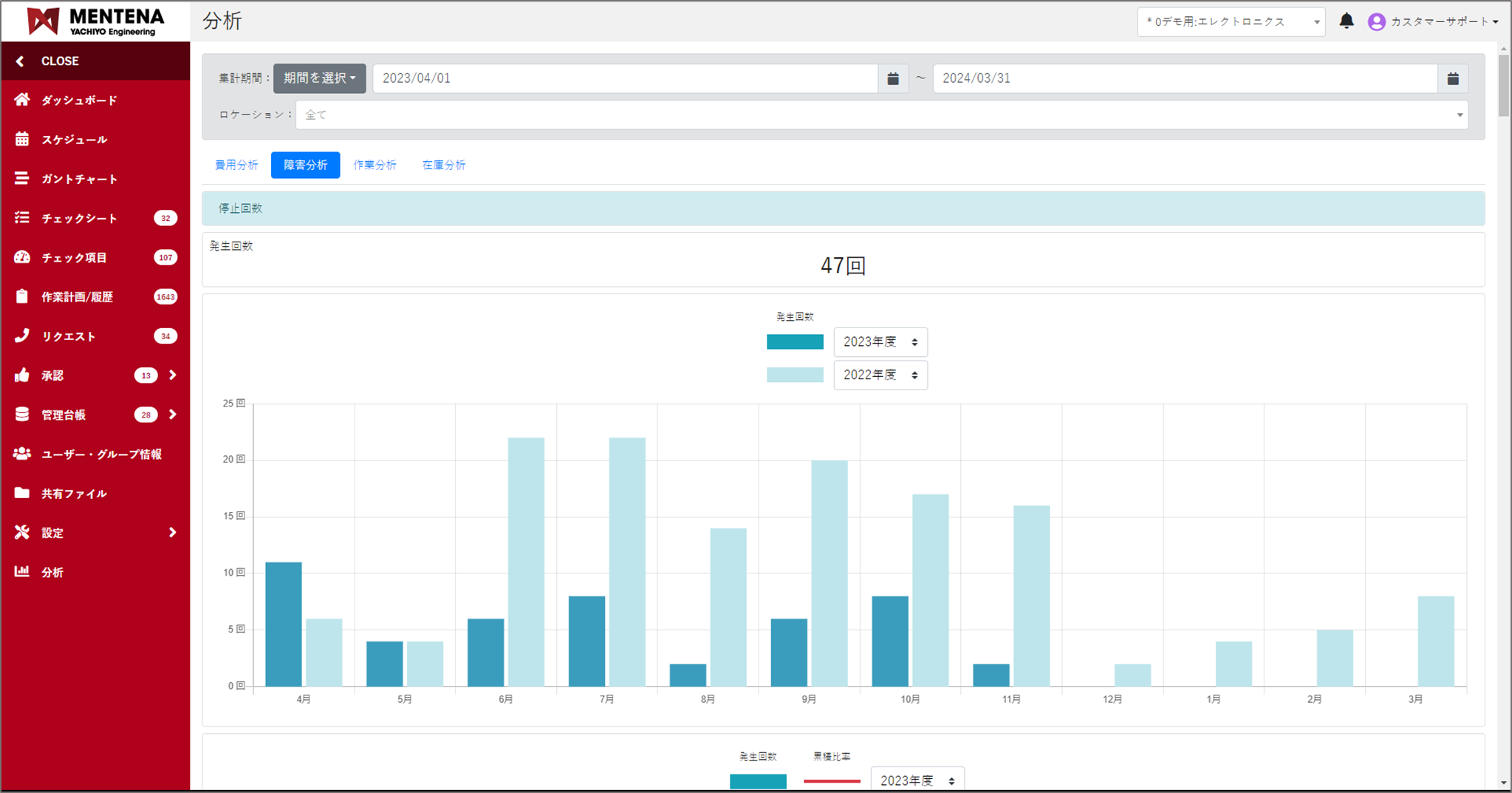Open the ロケーション dropdown set to 全て

tap(881, 115)
